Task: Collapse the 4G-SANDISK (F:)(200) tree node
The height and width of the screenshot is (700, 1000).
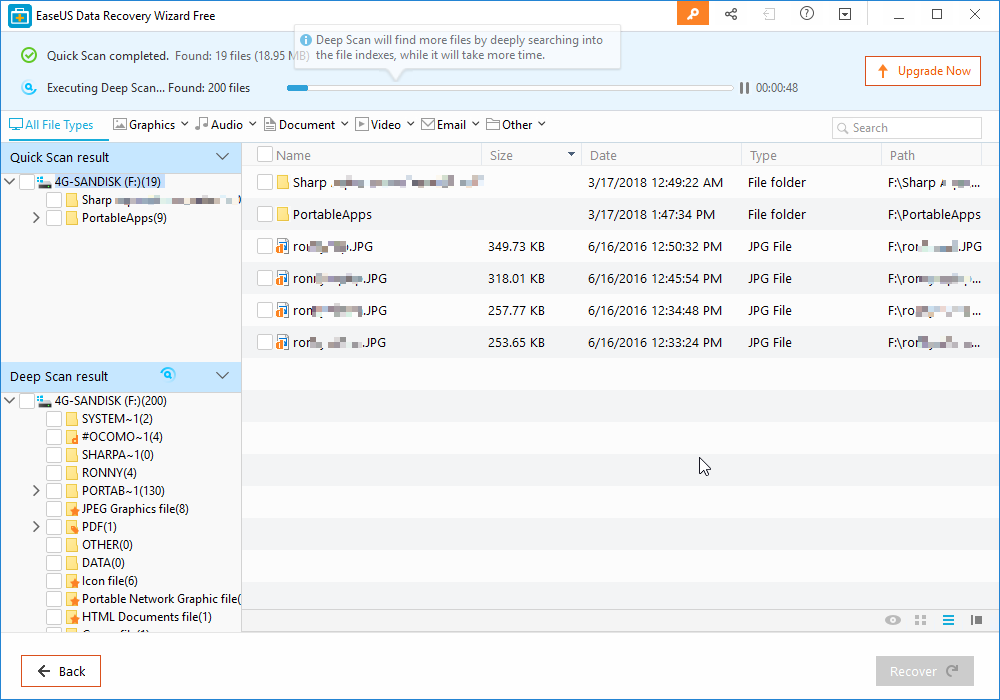Action: [x=10, y=400]
